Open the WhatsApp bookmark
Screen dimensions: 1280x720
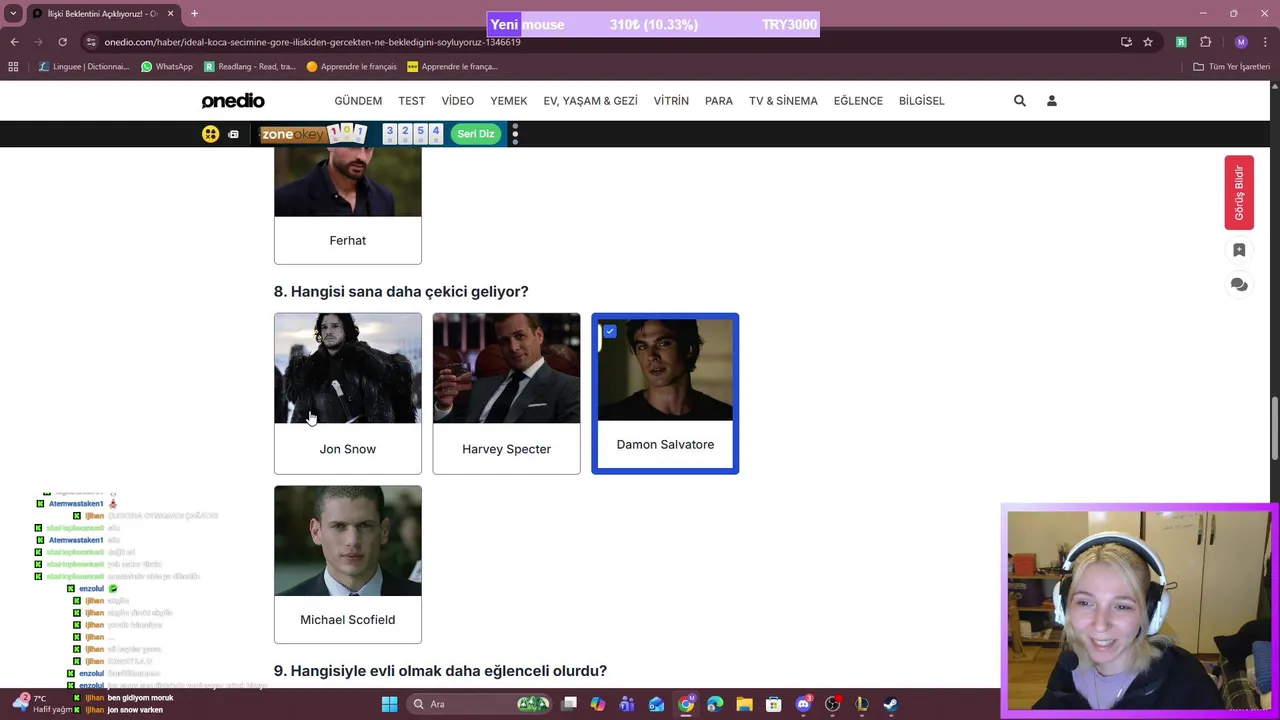(167, 67)
